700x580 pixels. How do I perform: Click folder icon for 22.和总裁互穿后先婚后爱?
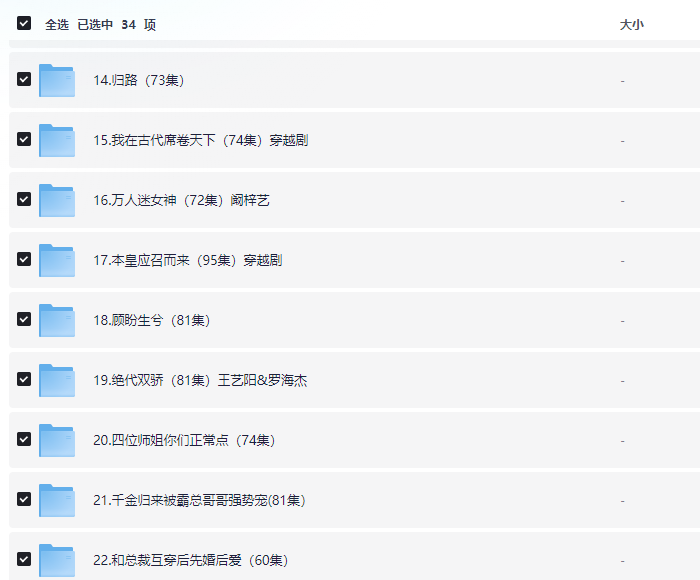coord(57,559)
